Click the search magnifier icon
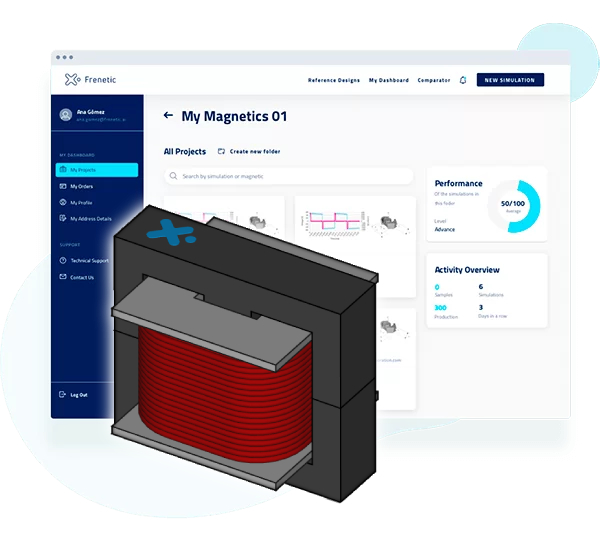 point(173,176)
